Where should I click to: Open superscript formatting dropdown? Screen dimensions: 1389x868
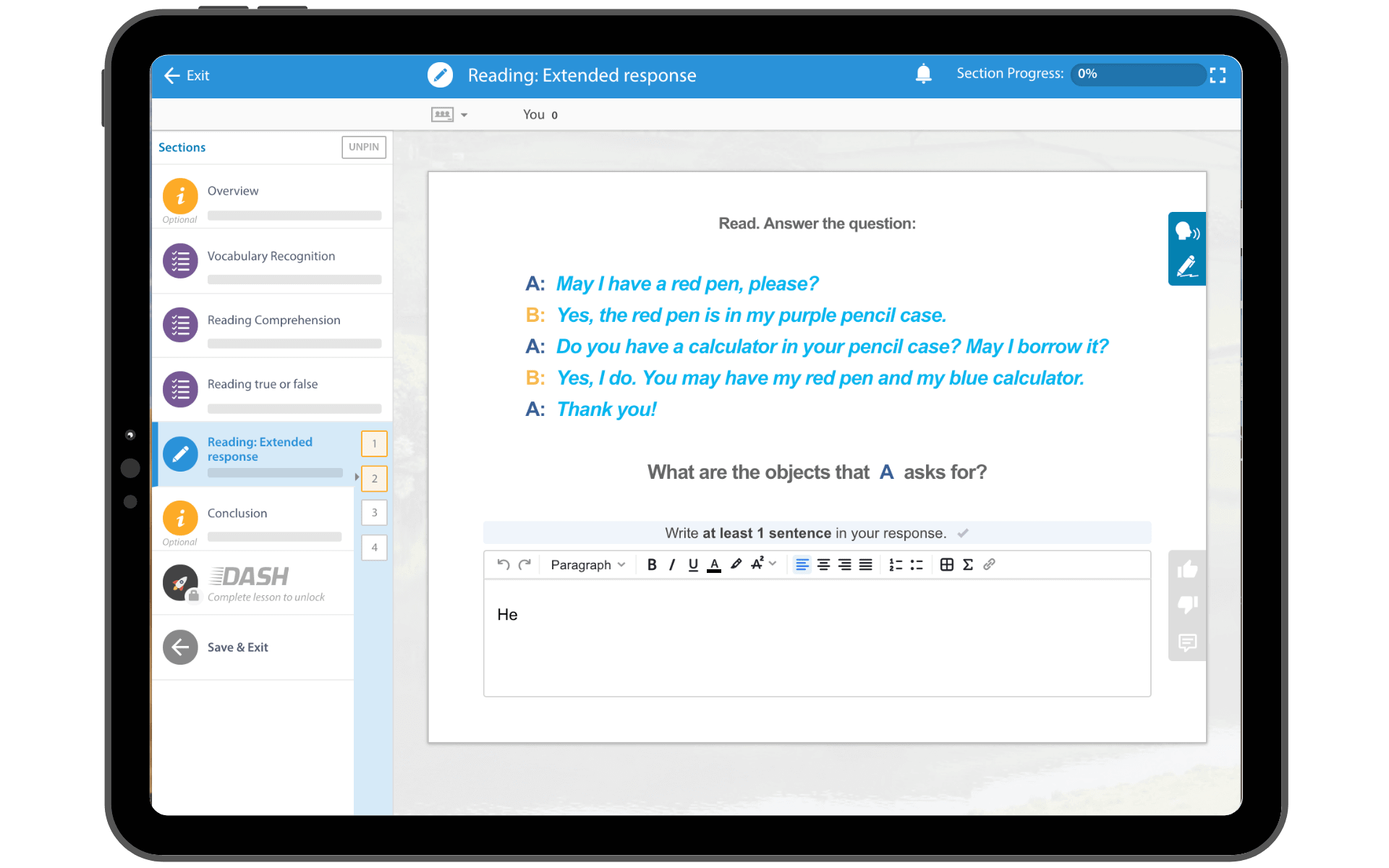763,563
